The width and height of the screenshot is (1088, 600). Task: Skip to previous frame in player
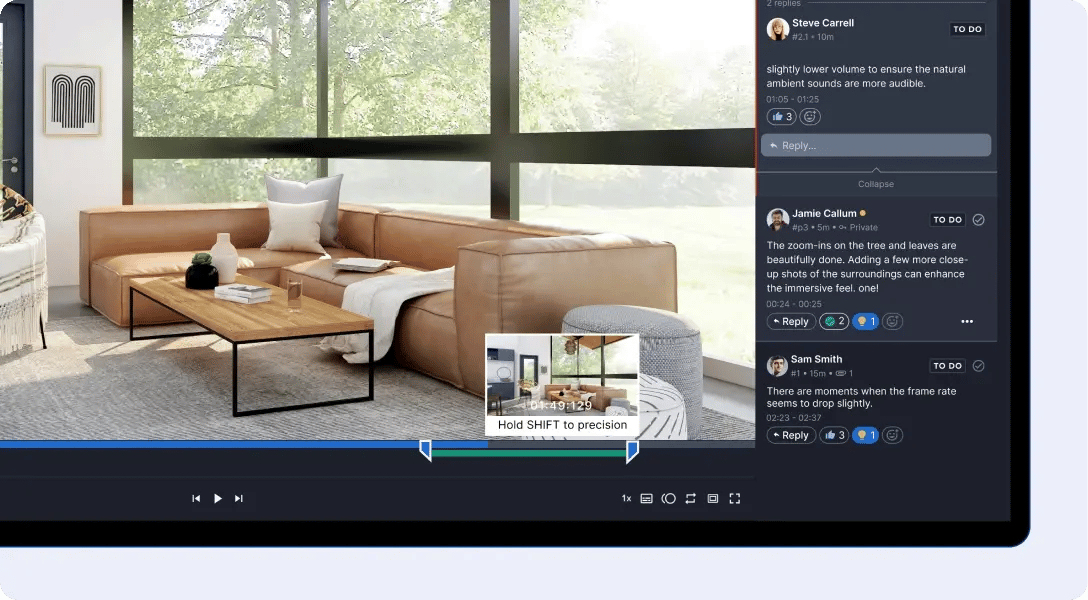tap(196, 498)
